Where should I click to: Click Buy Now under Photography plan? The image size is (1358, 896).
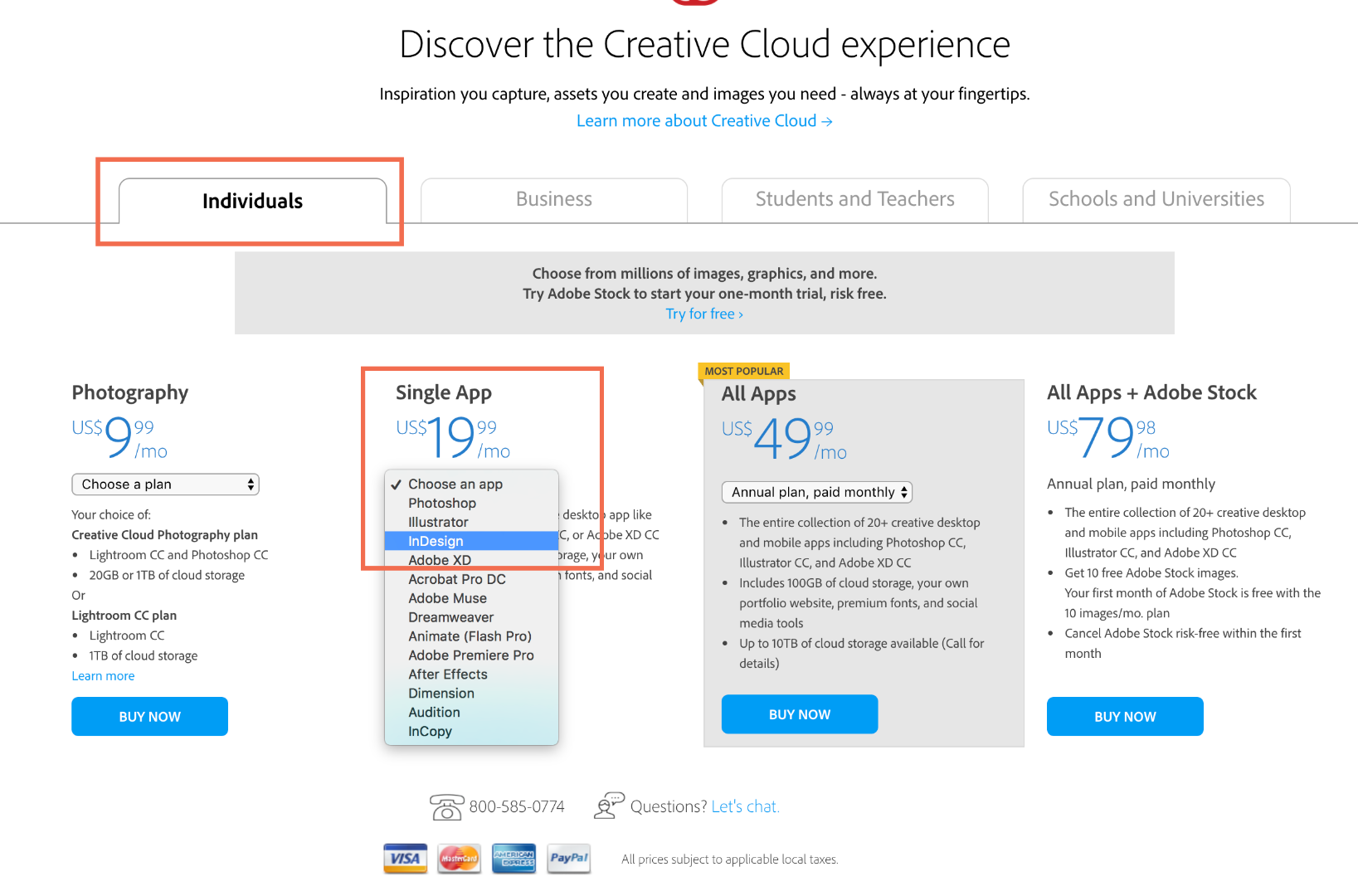pos(149,716)
